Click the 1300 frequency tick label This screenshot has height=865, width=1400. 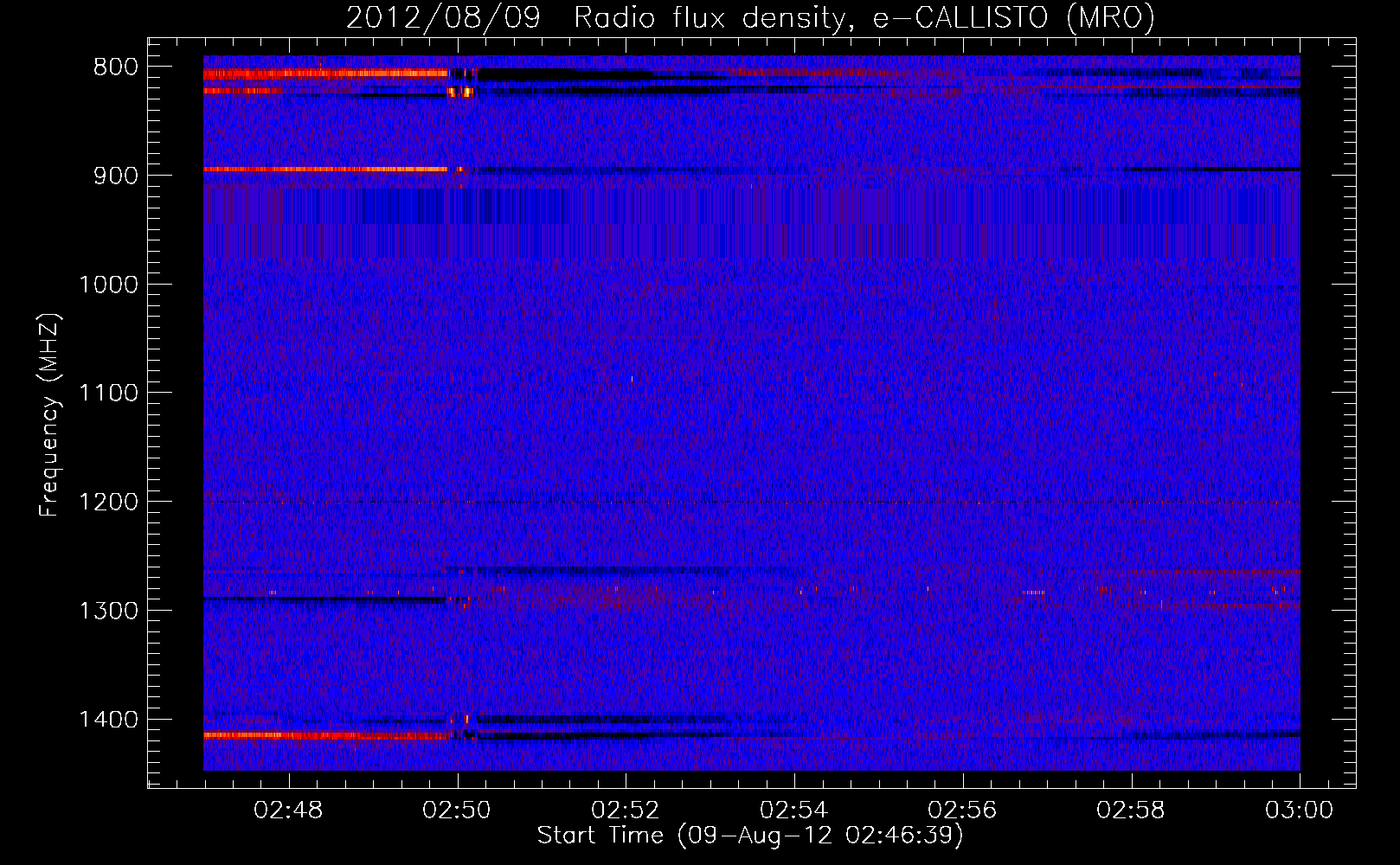[x=108, y=611]
